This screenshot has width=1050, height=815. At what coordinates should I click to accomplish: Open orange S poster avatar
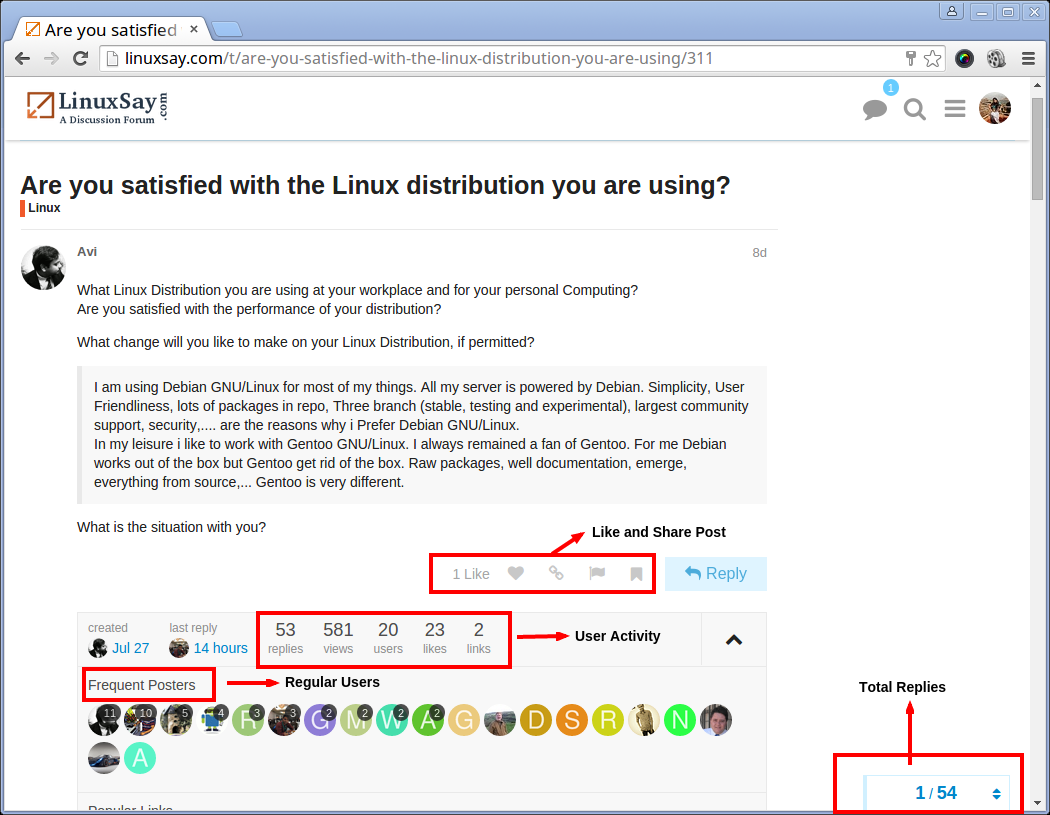[x=572, y=720]
